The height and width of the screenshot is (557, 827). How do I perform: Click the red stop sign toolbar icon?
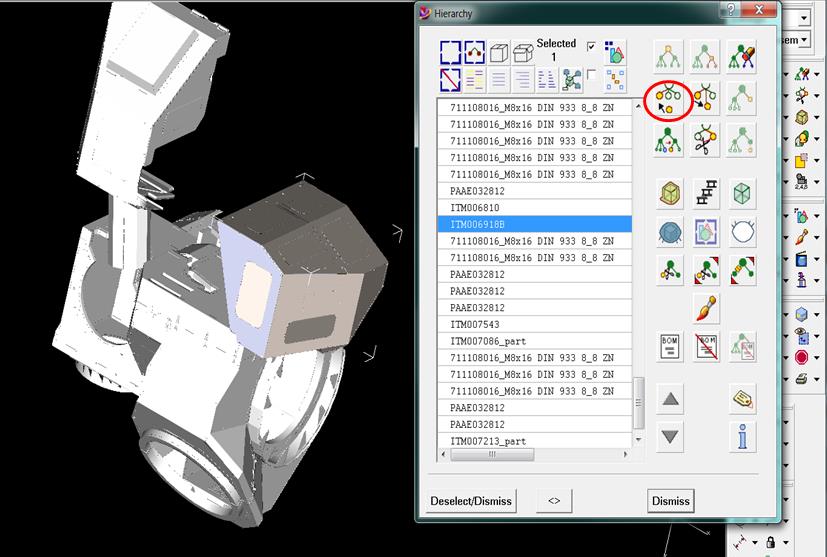click(801, 357)
